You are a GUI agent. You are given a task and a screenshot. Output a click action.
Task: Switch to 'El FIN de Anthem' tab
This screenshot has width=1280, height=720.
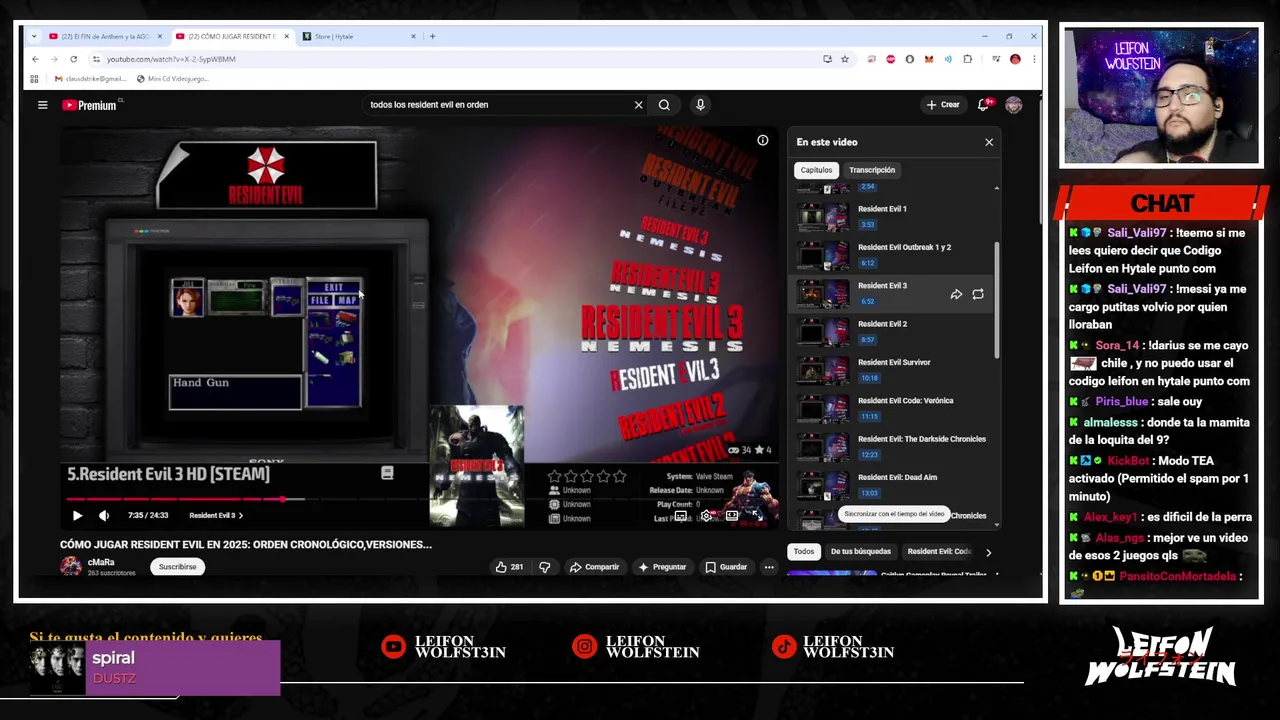click(x=106, y=36)
